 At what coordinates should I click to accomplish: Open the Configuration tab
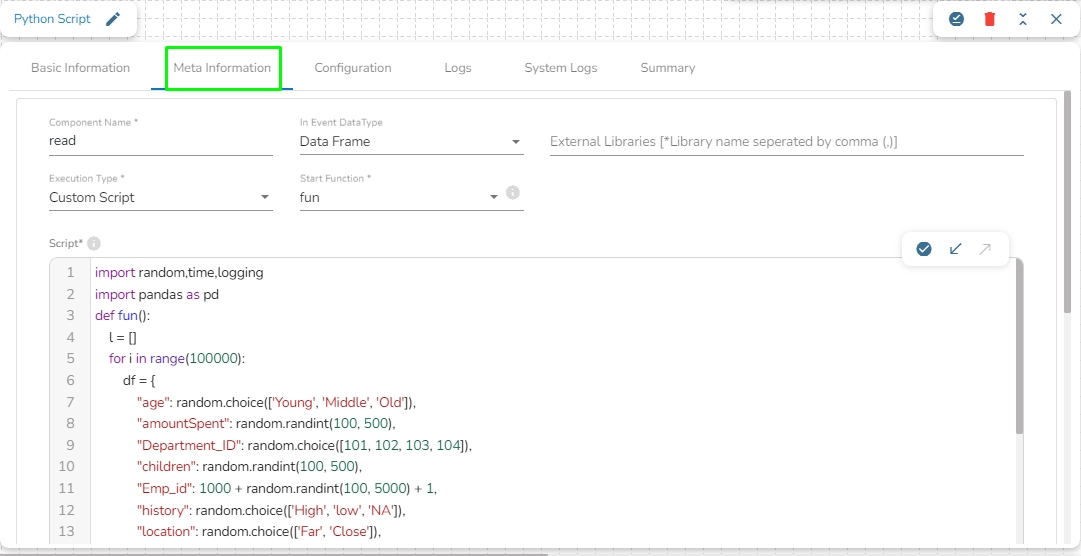coord(353,68)
